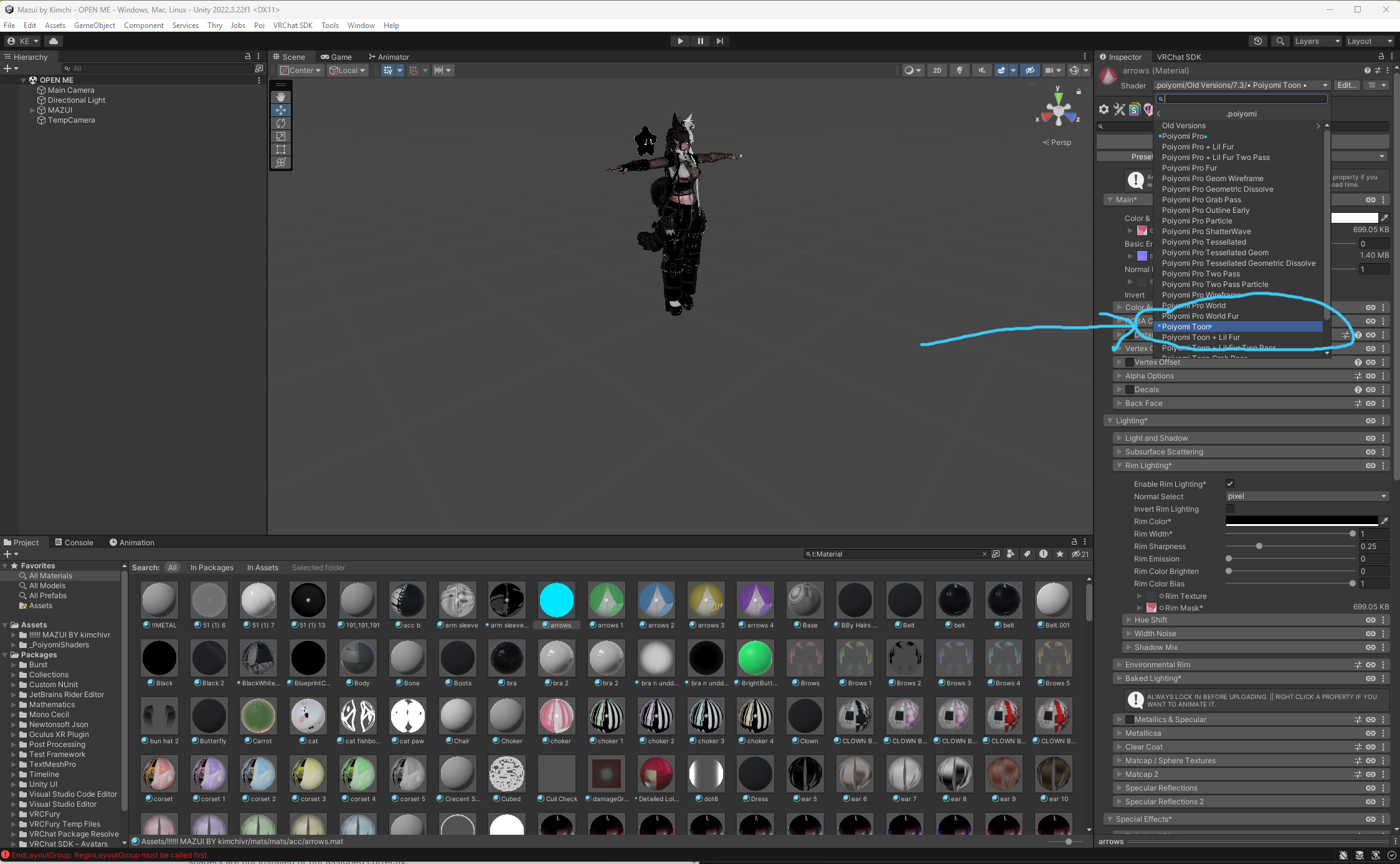The height and width of the screenshot is (864, 1400).
Task: Select the Rect transform tool
Action: coord(281,149)
